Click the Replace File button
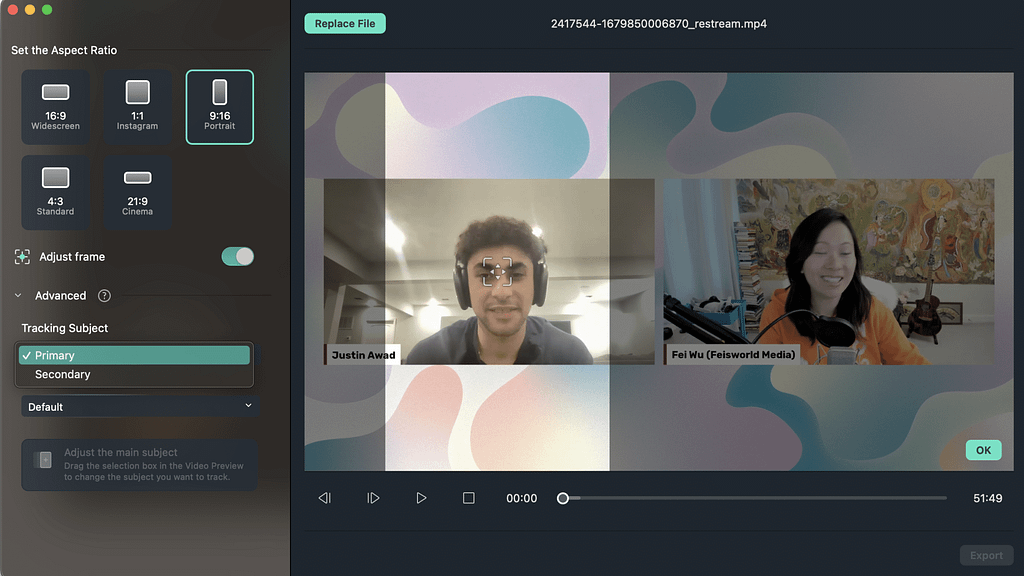 point(344,24)
